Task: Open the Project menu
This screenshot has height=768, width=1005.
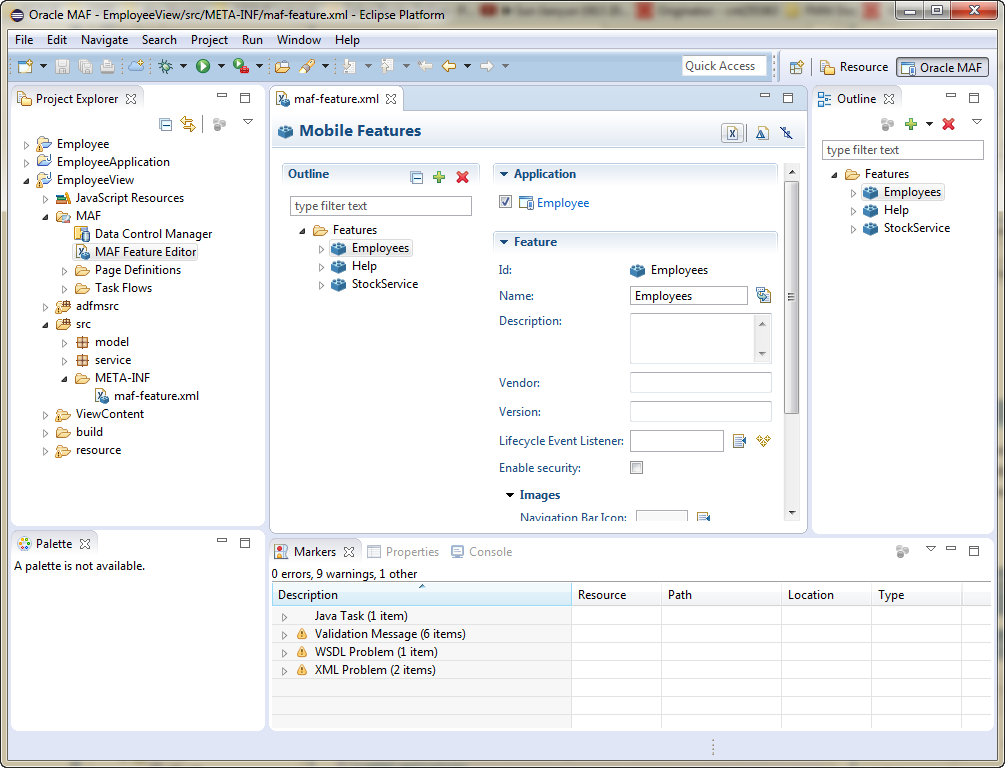Action: [209, 40]
